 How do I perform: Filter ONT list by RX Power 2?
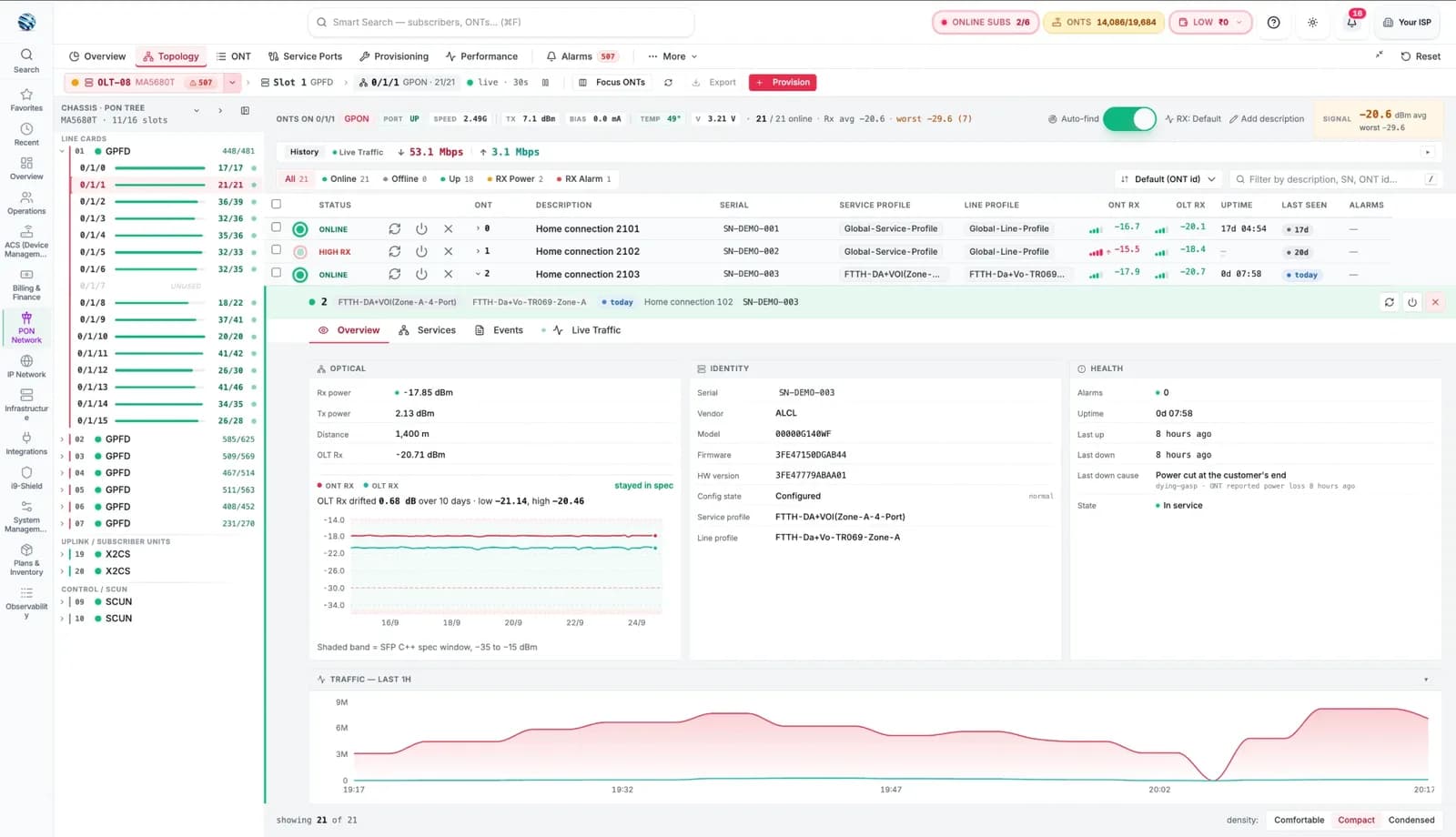pyautogui.click(x=515, y=178)
